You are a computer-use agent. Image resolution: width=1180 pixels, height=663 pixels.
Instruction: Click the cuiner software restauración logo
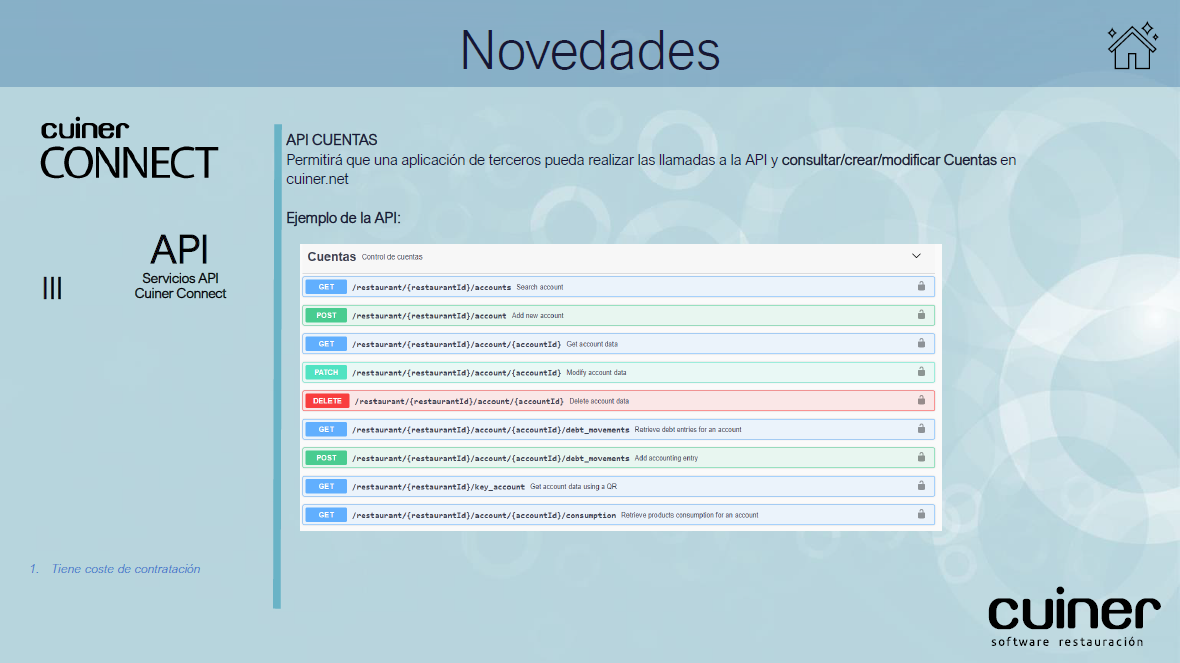click(1074, 616)
